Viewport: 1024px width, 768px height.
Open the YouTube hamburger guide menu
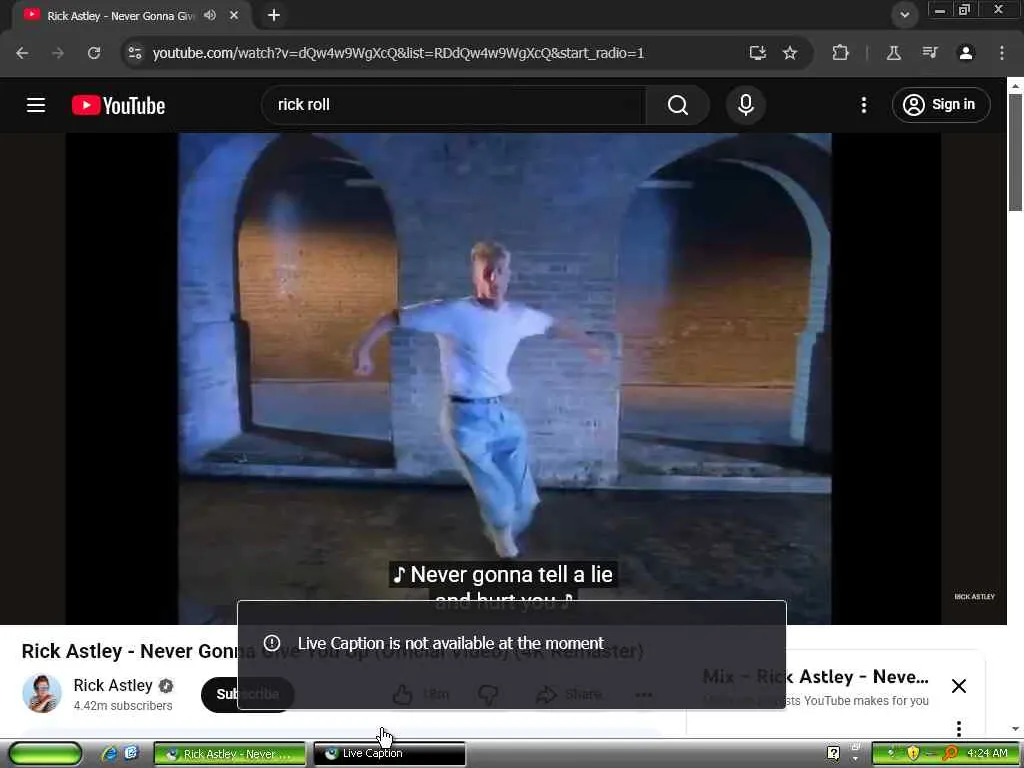36,104
